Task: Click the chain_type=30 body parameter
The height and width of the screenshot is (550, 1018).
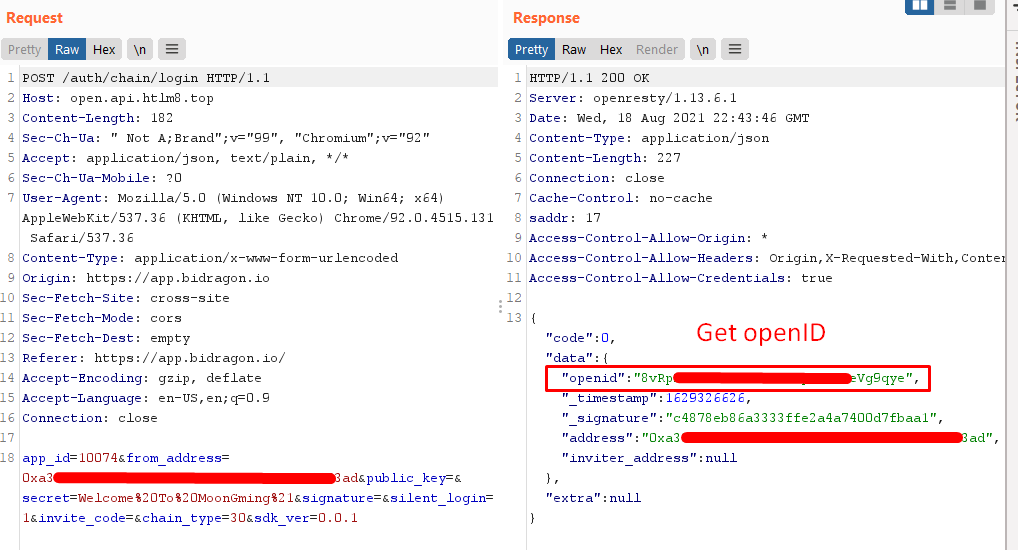Action: pyautogui.click(x=194, y=518)
